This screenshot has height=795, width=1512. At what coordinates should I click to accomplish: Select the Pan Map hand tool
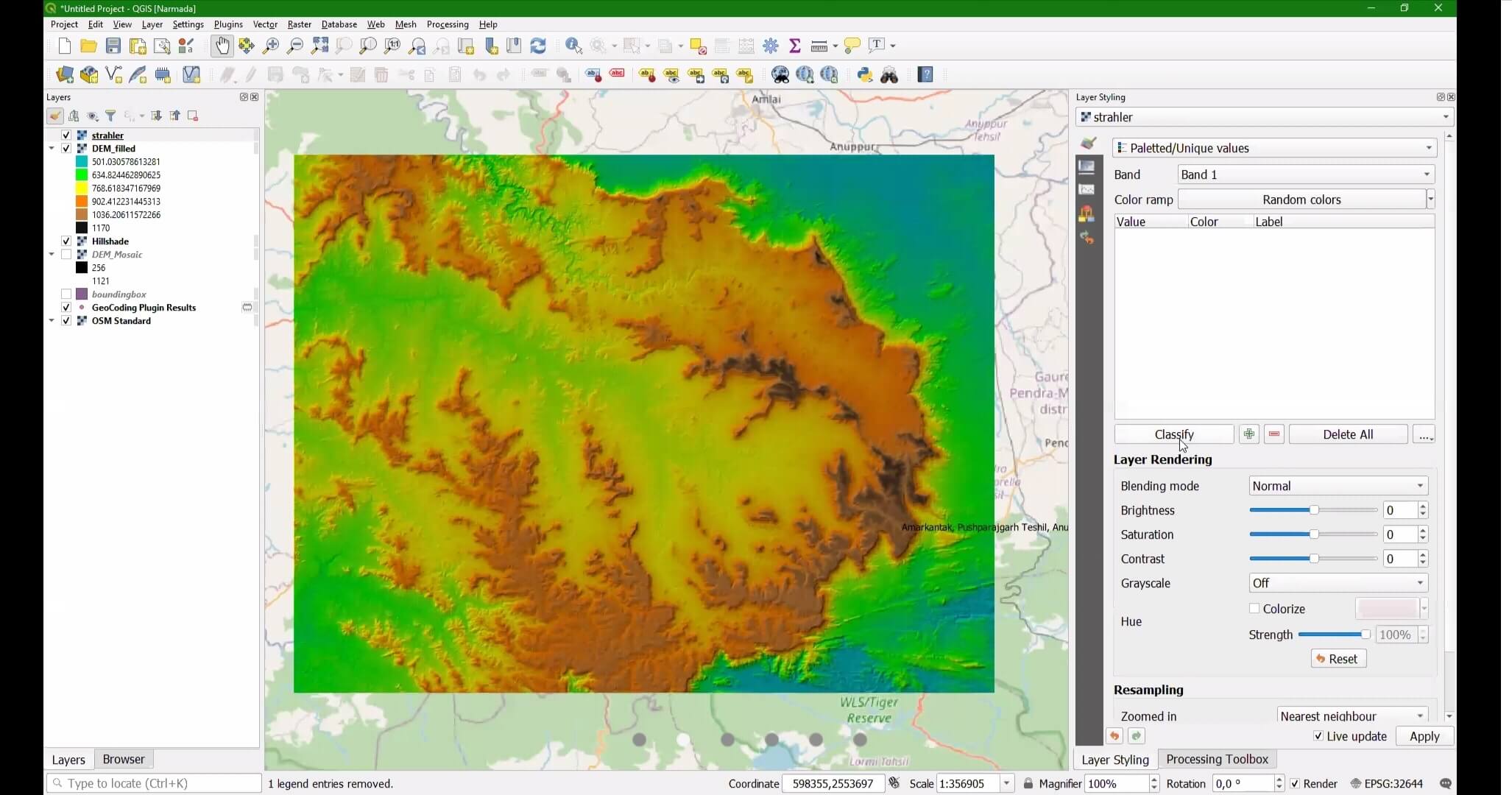point(222,46)
